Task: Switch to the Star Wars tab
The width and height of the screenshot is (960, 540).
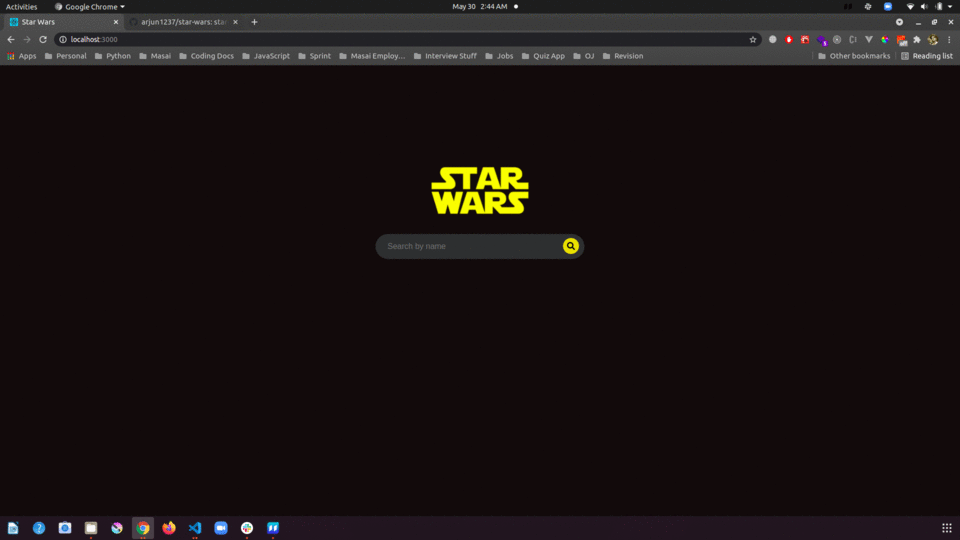Action: coord(63,22)
